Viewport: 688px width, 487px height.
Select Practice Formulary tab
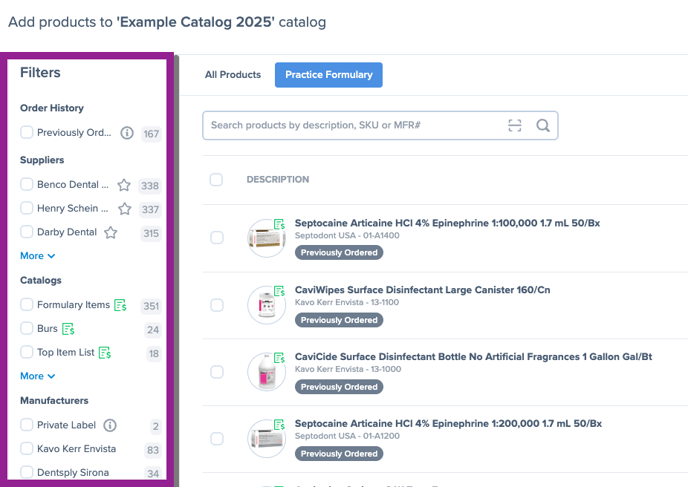329,75
